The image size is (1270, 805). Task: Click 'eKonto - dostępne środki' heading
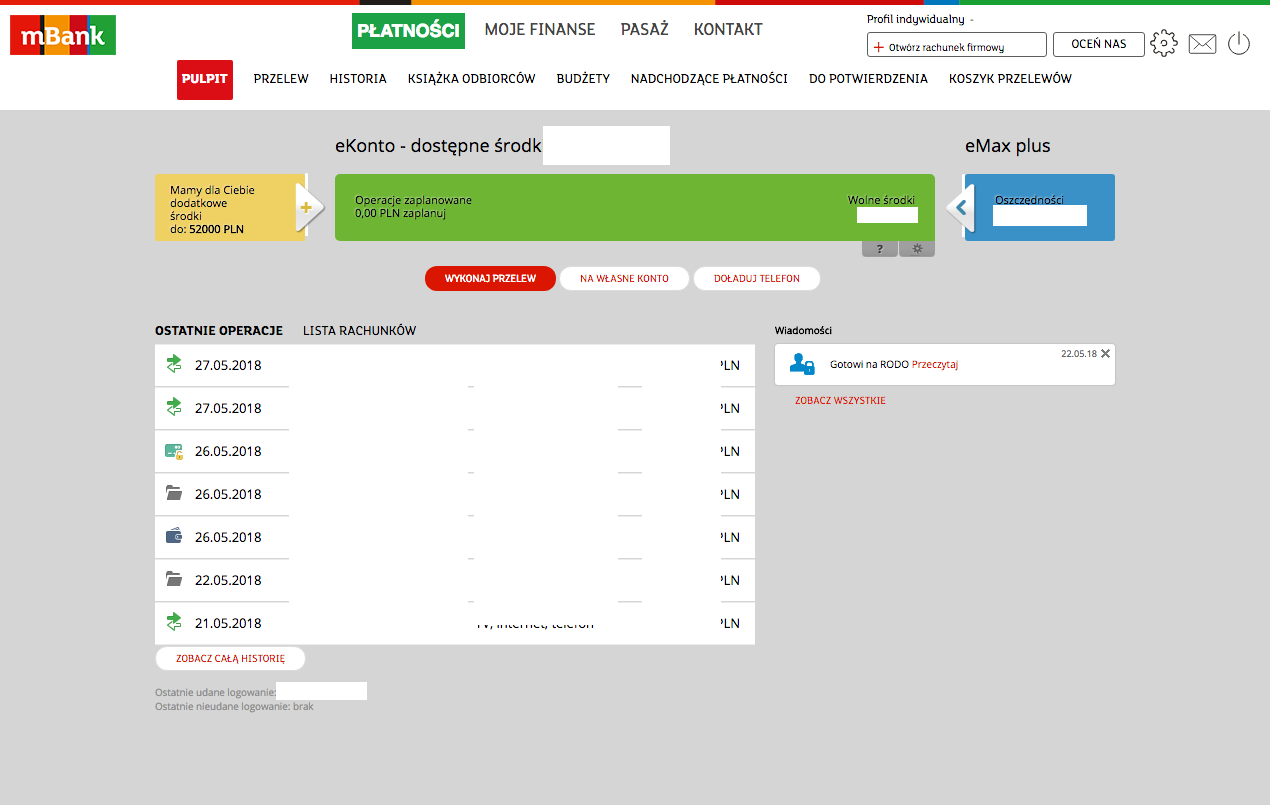[x=438, y=146]
